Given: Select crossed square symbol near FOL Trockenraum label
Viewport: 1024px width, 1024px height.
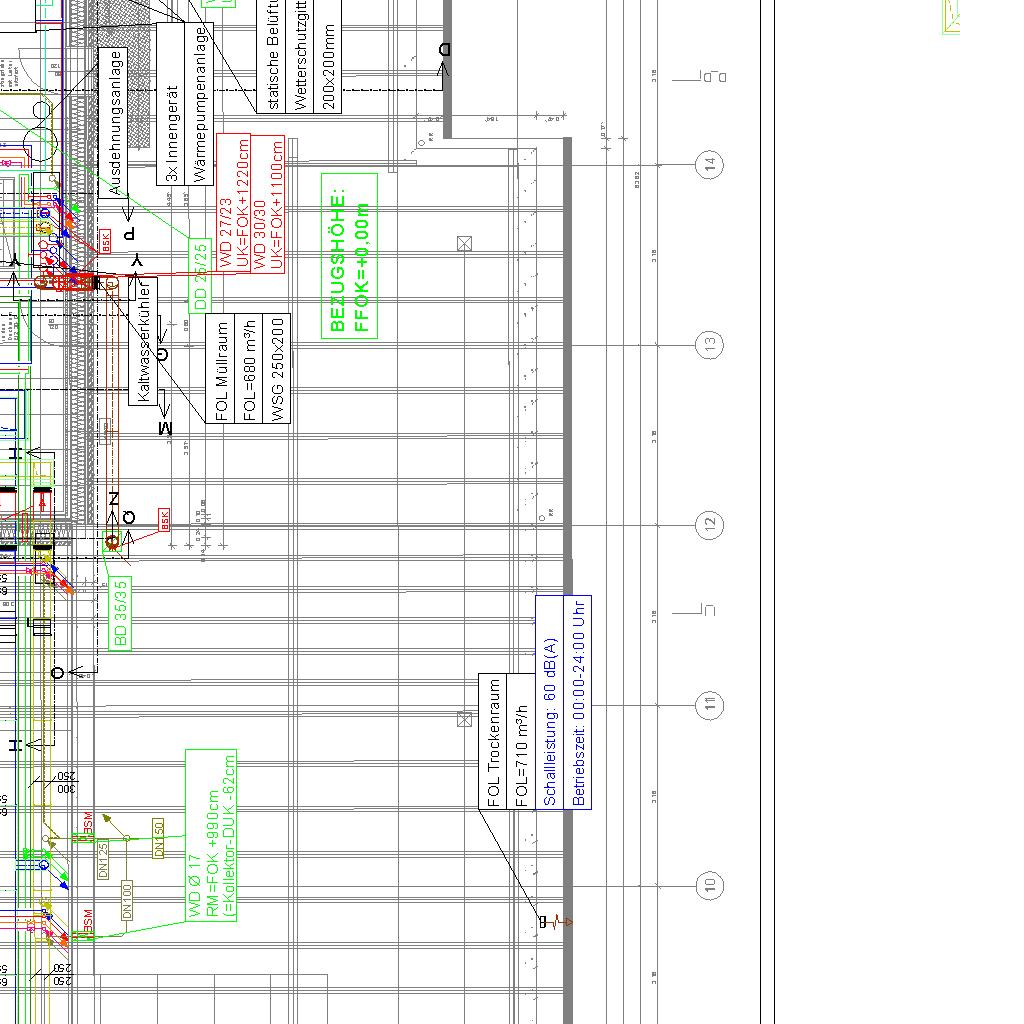Looking at the screenshot, I should tap(464, 719).
